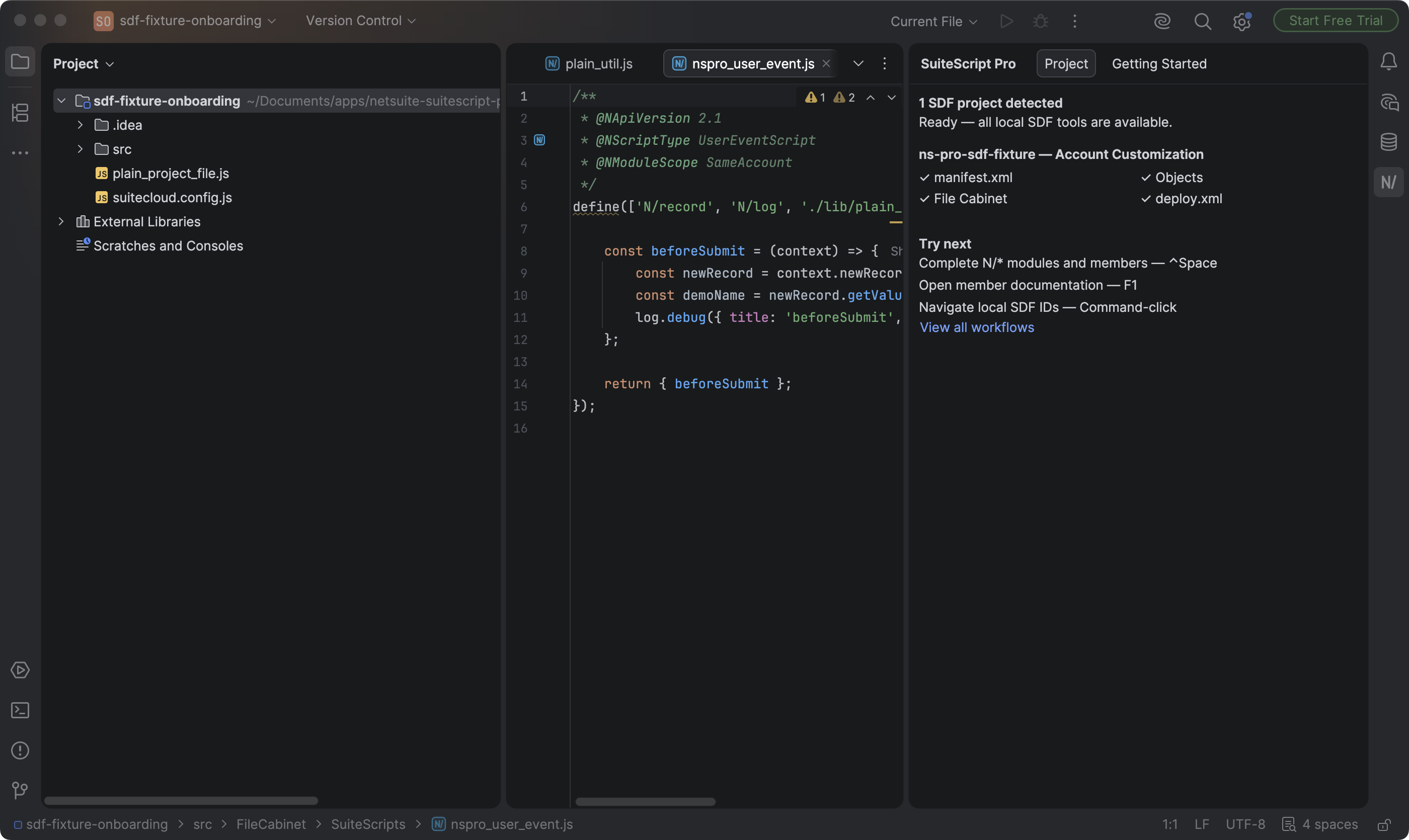
Task: Expand the src folder
Action: (80, 149)
